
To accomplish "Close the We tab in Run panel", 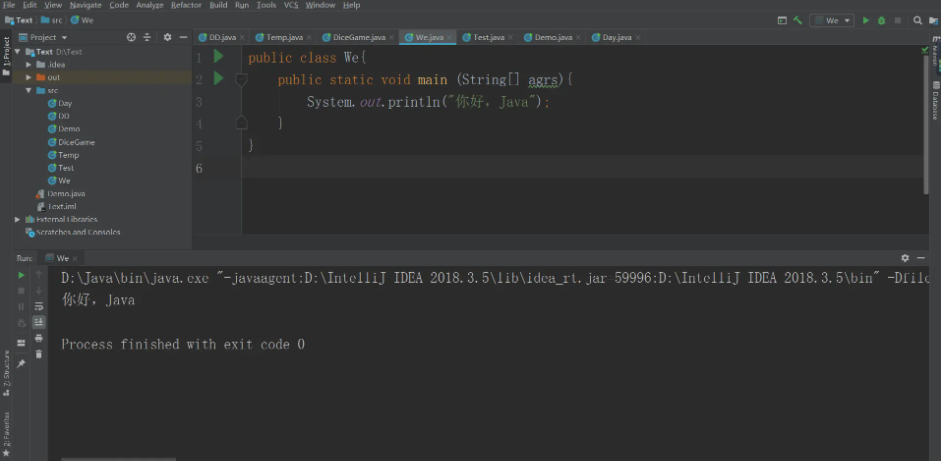I will [x=76, y=258].
